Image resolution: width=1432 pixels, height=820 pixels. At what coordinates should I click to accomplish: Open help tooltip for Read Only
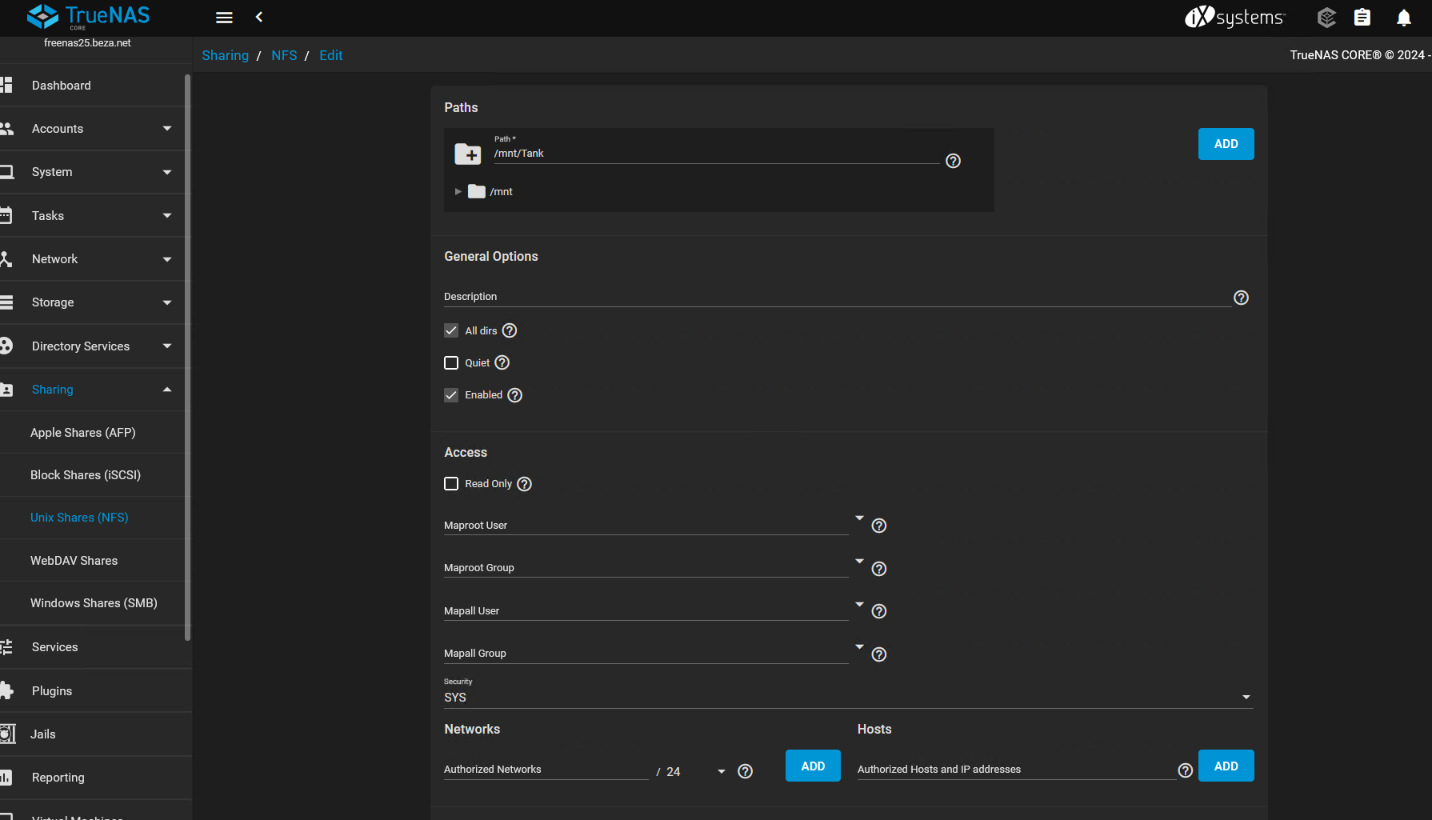524,484
